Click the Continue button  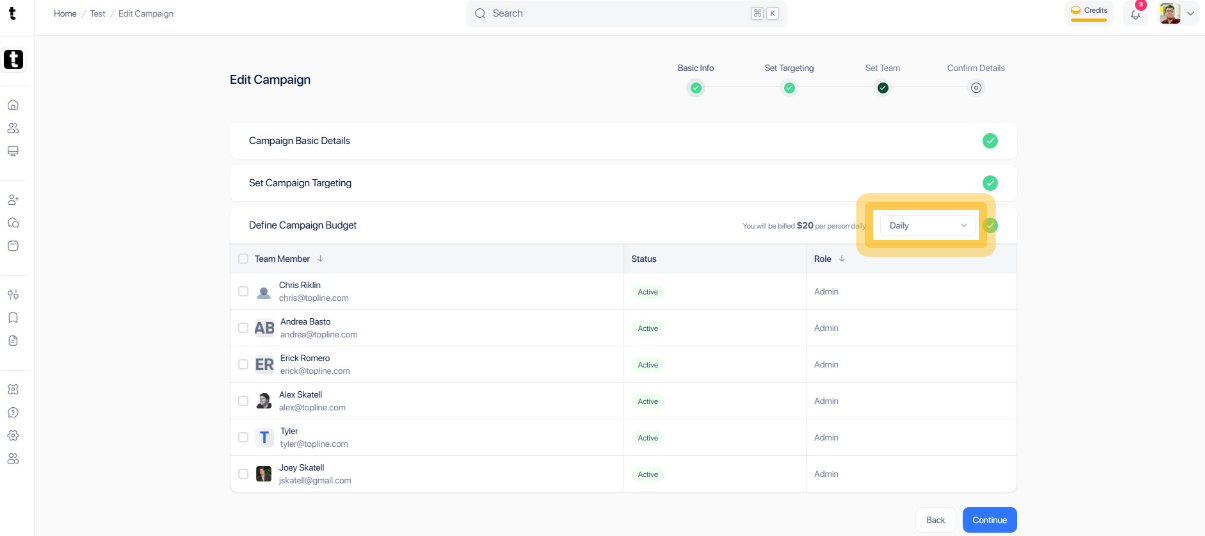[x=990, y=520]
